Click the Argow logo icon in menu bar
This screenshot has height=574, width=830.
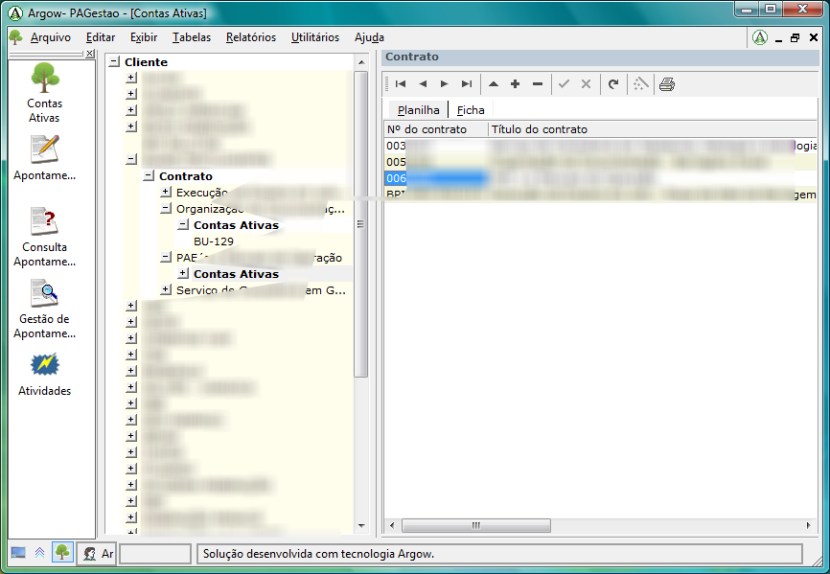760,38
